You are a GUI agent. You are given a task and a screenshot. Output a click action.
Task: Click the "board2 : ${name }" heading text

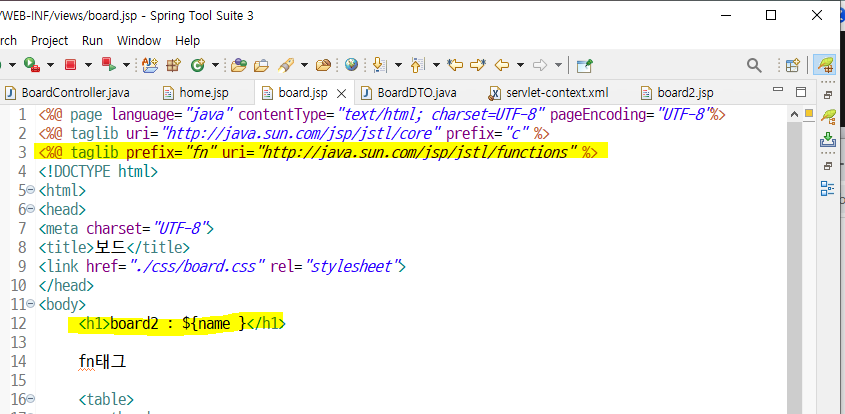point(178,323)
